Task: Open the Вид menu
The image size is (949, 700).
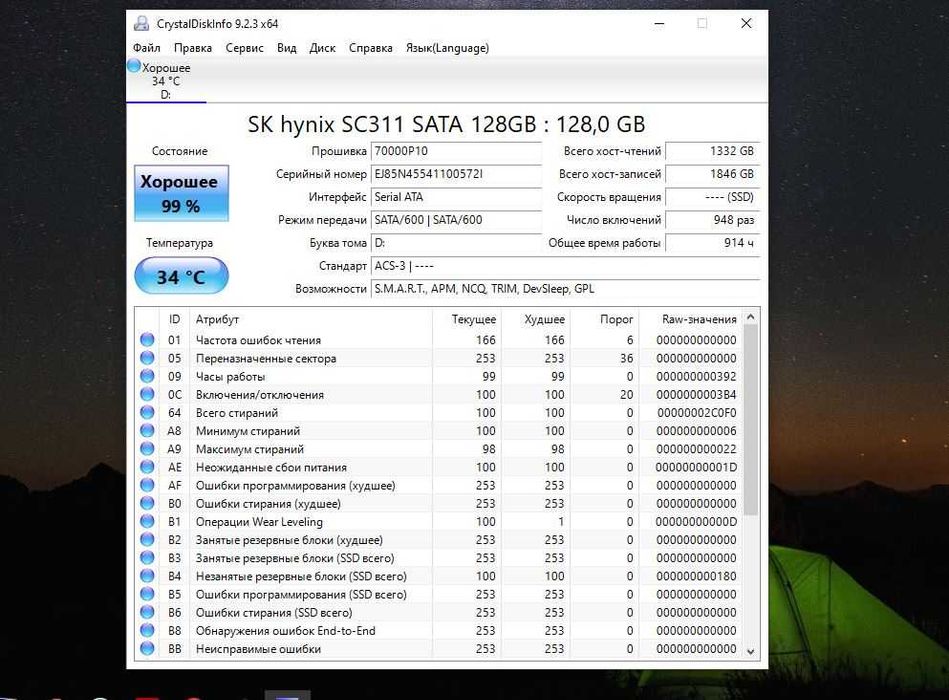Action: 286,48
